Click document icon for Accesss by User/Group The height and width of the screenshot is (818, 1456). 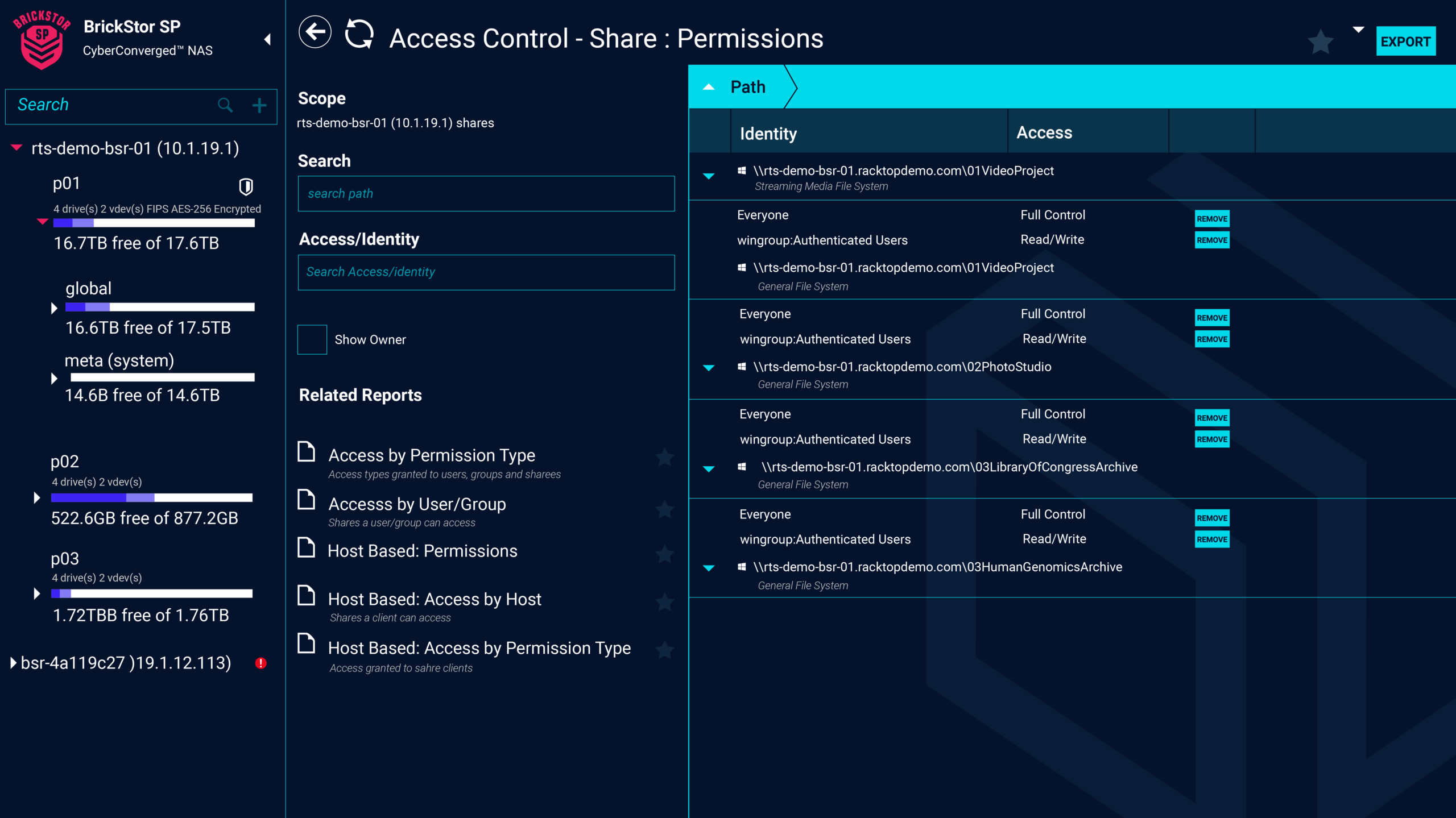click(307, 499)
